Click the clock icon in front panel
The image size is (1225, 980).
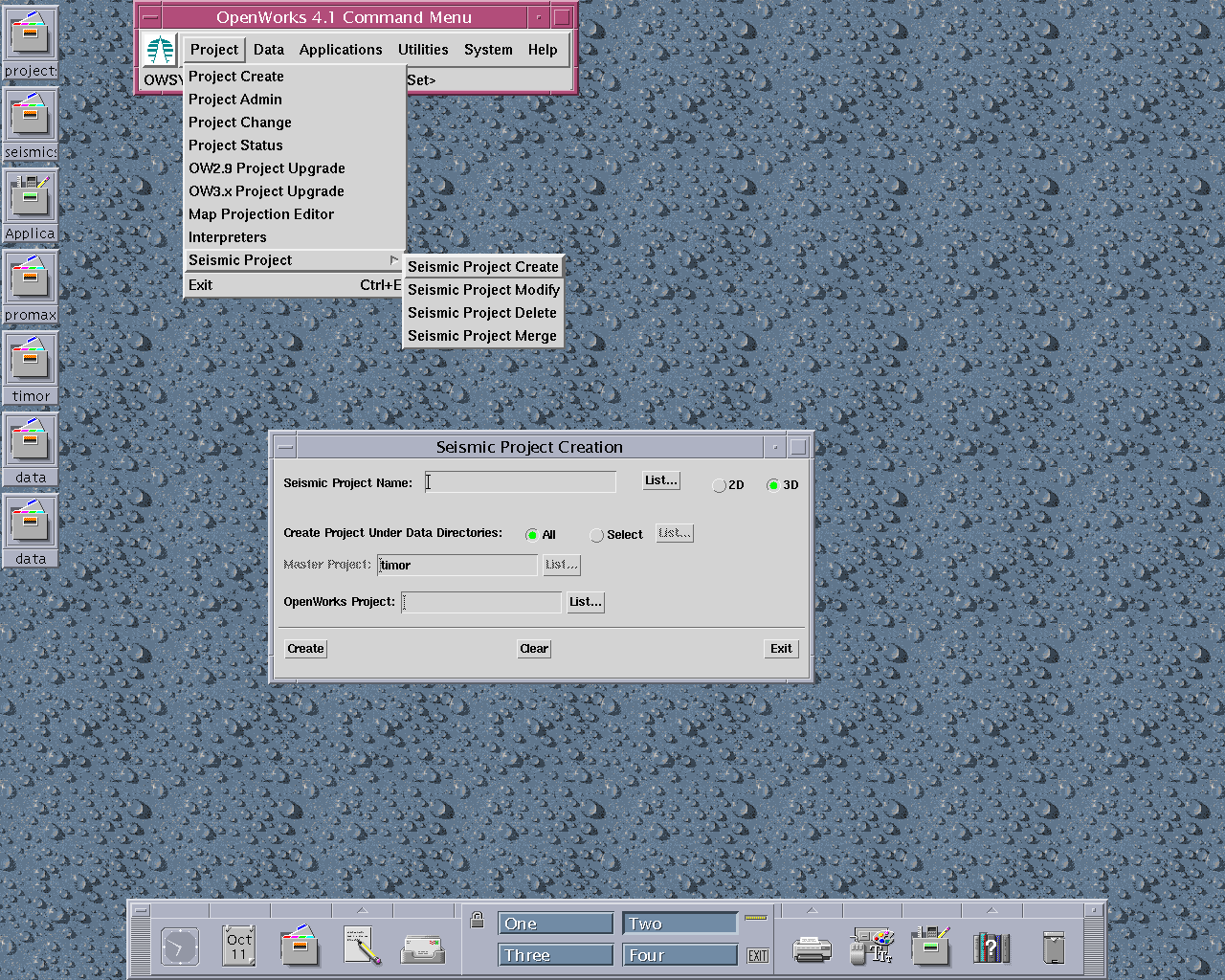179,947
